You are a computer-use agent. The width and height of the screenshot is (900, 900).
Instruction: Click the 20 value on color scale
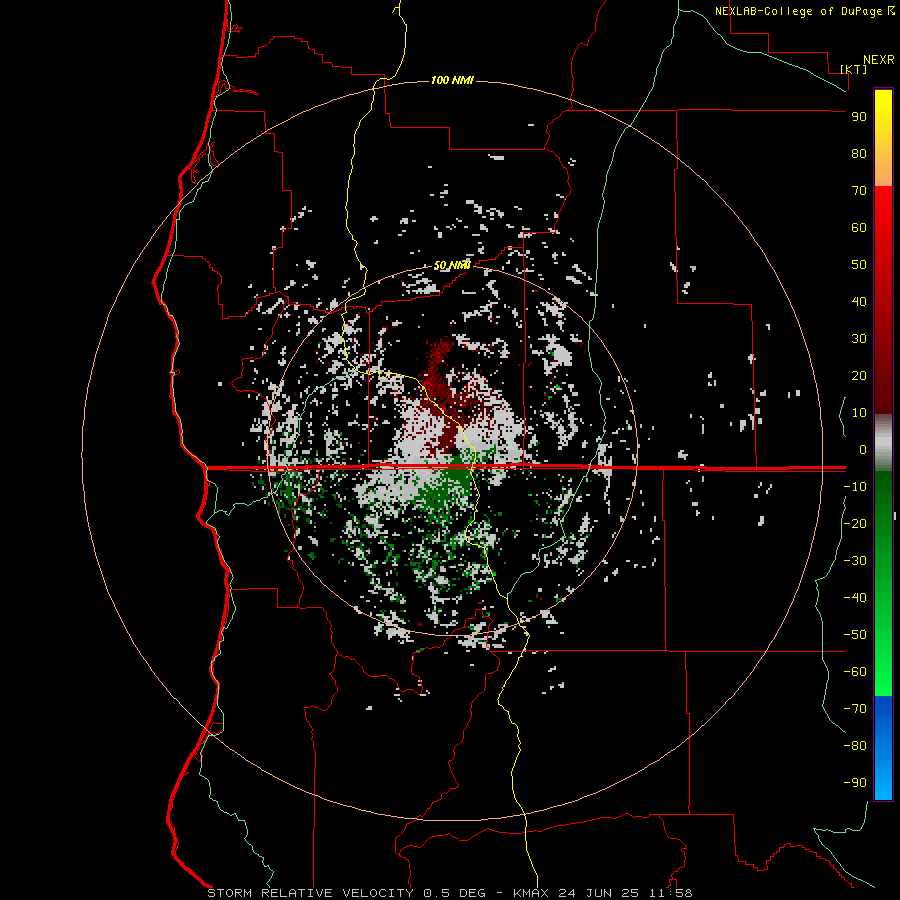click(x=859, y=375)
